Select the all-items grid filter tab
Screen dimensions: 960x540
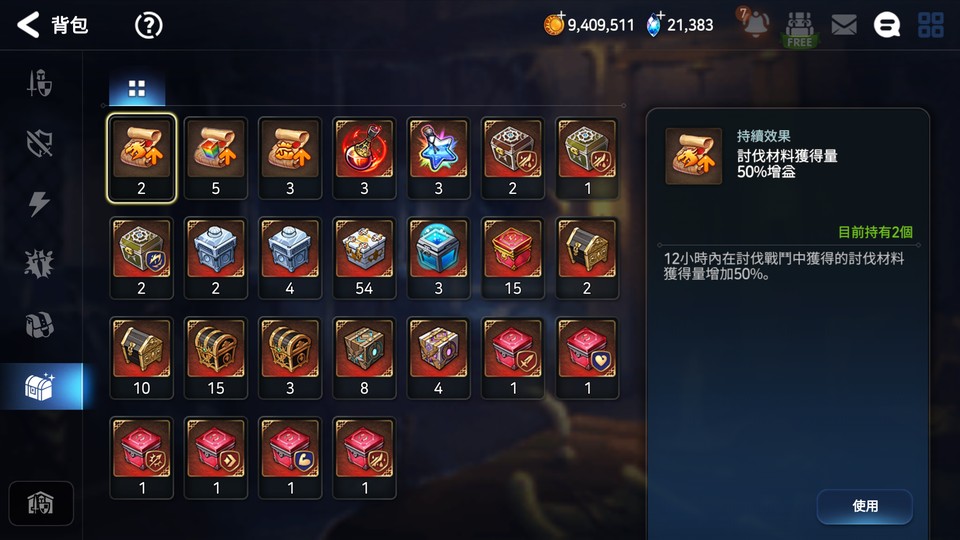point(137,89)
